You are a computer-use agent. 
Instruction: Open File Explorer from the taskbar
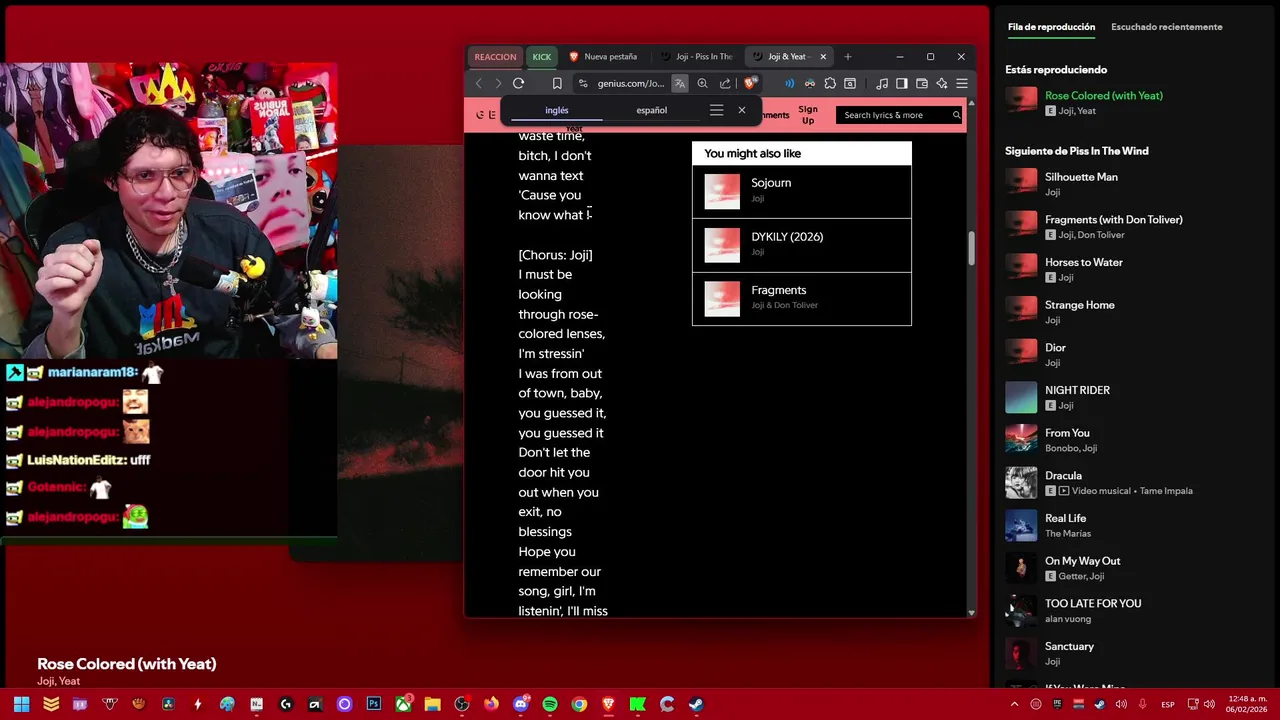pos(432,704)
